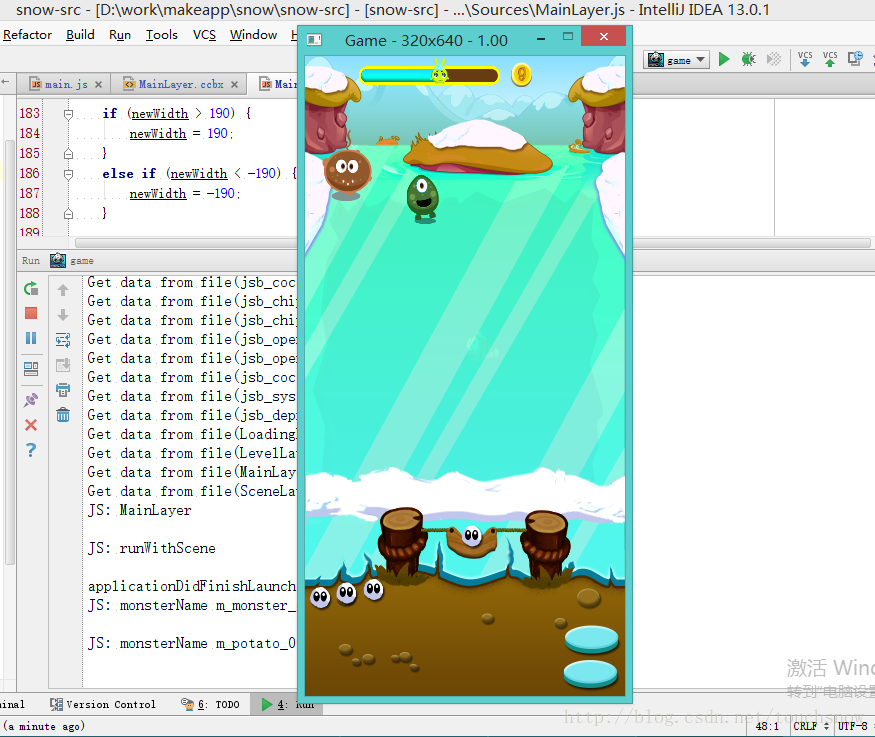Collapse the fold marker at line 186
The width and height of the screenshot is (875, 737).
[x=68, y=175]
